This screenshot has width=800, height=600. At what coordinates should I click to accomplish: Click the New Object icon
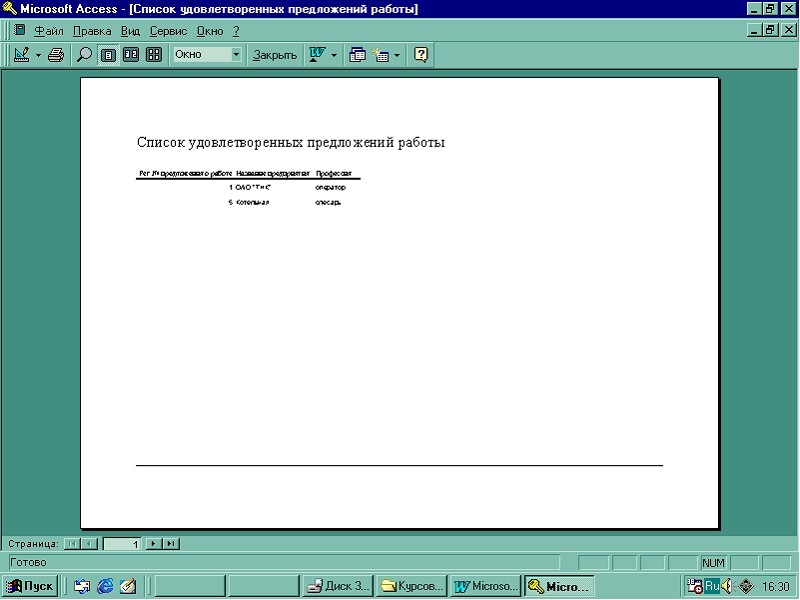tap(381, 55)
